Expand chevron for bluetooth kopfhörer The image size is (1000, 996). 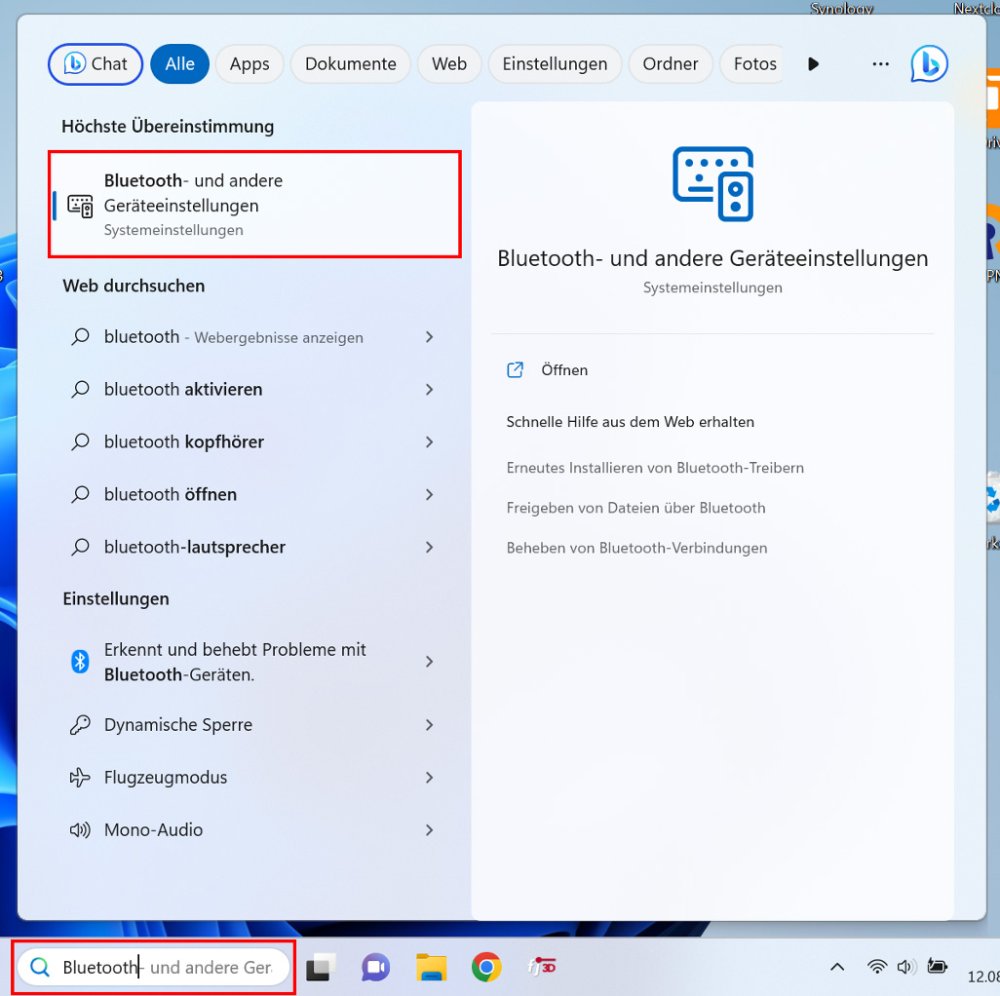(x=429, y=442)
